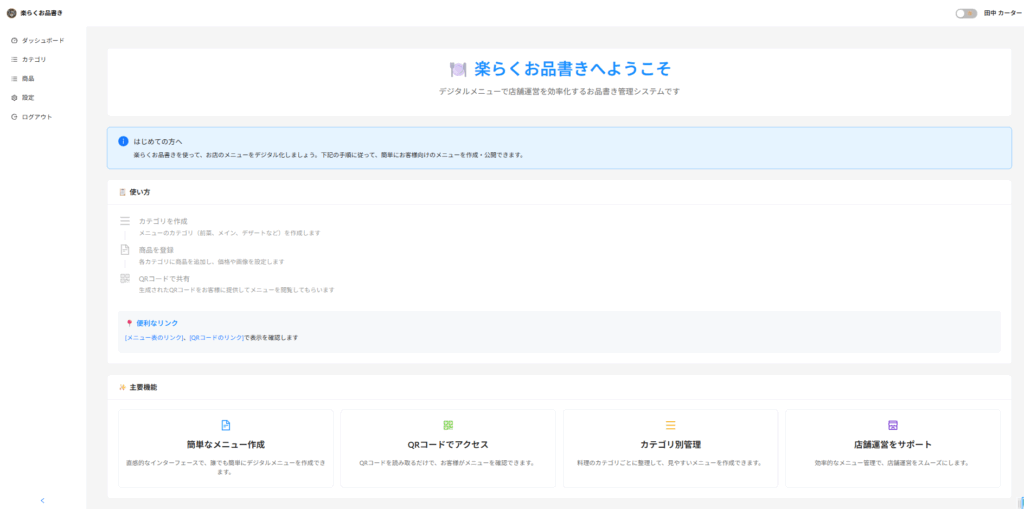
Task: Click the purple 店舗運営をサポート icon
Action: pos(893,425)
